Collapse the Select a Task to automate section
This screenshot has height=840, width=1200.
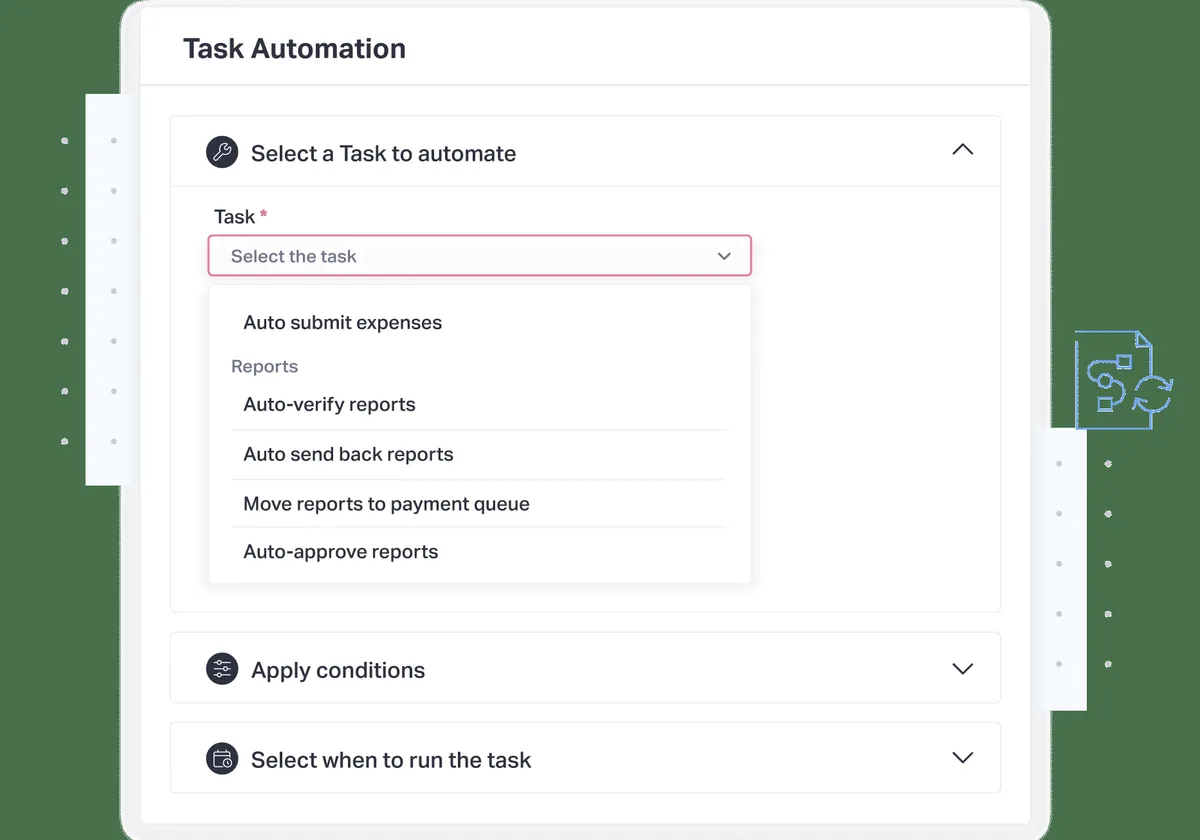[962, 150]
